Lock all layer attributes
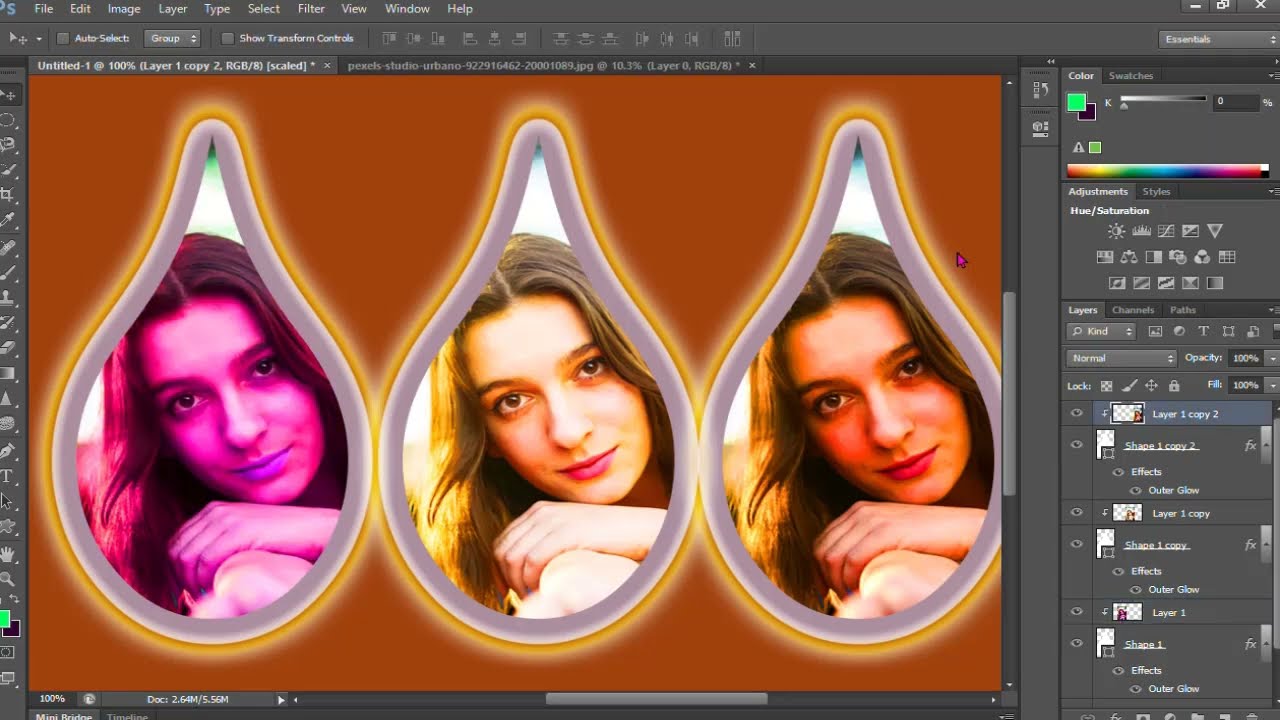 tap(1174, 385)
